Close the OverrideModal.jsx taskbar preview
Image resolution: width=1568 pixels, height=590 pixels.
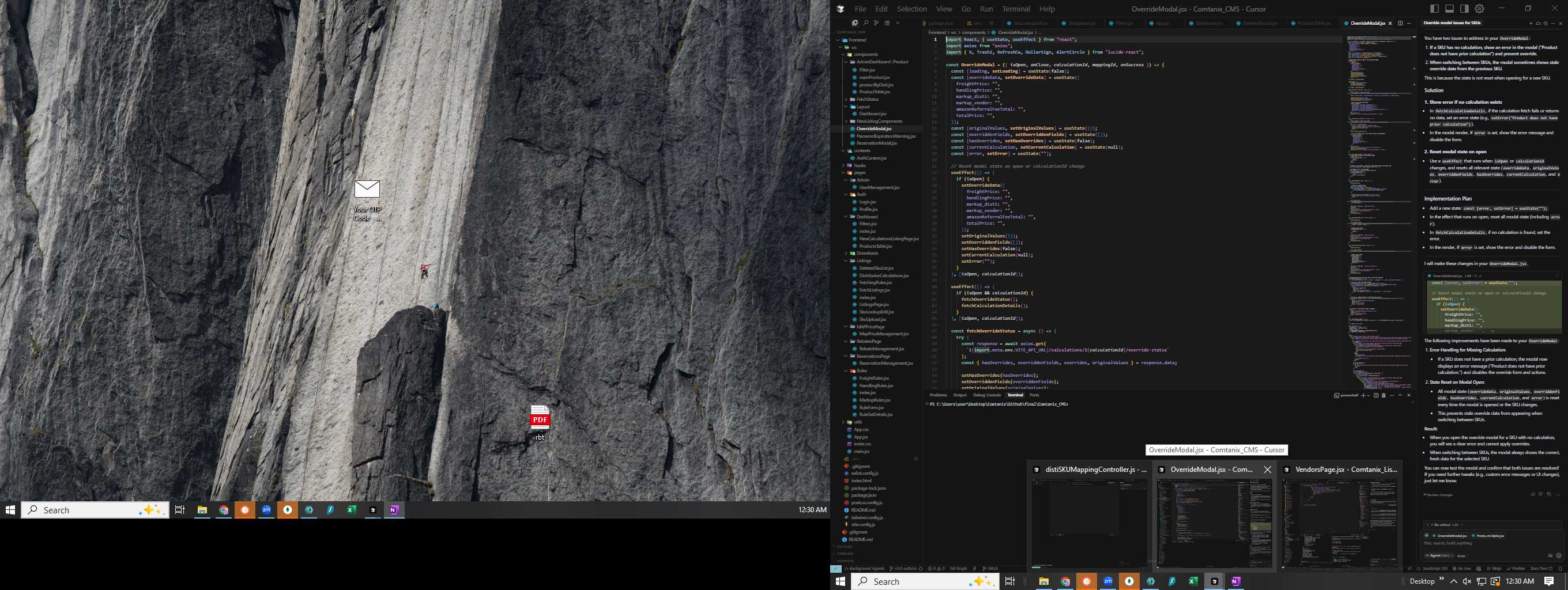(x=1267, y=470)
